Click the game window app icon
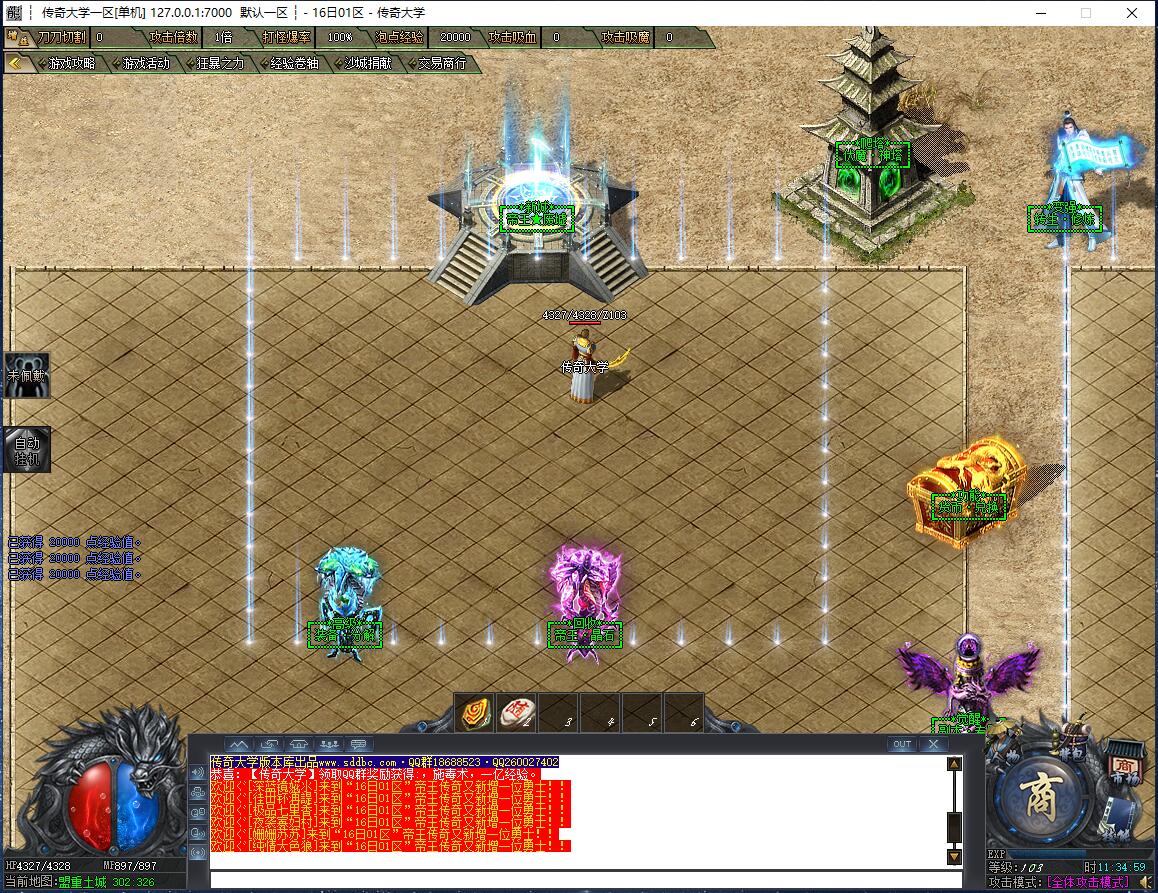 tap(13, 13)
